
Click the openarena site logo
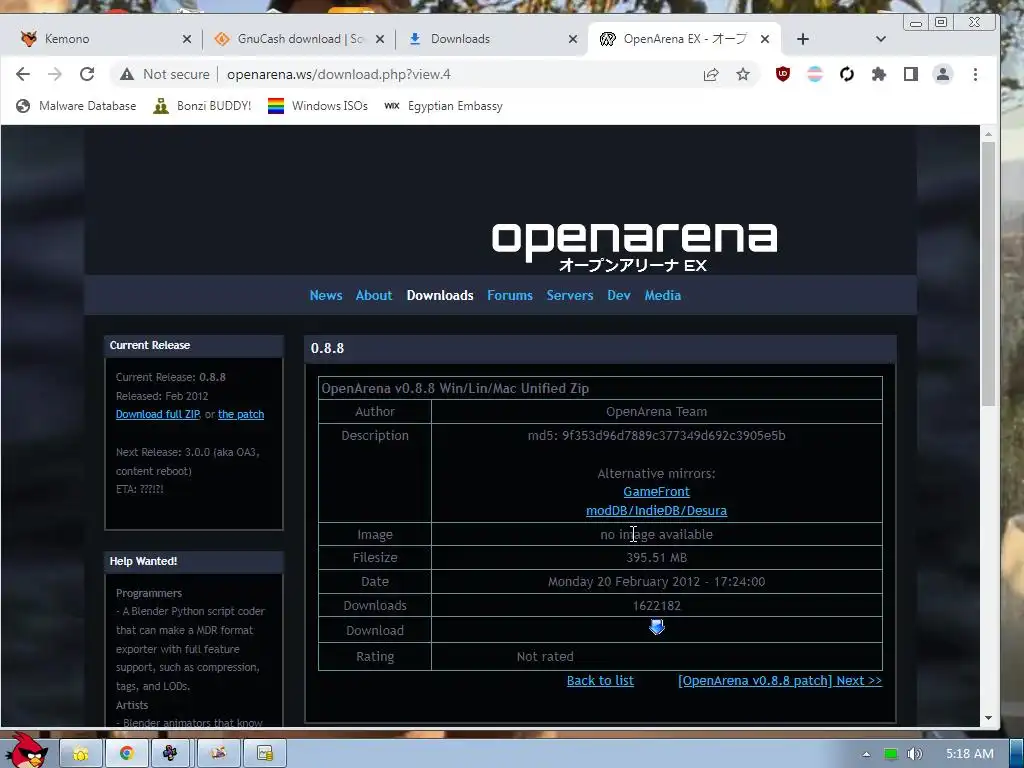coord(634,246)
